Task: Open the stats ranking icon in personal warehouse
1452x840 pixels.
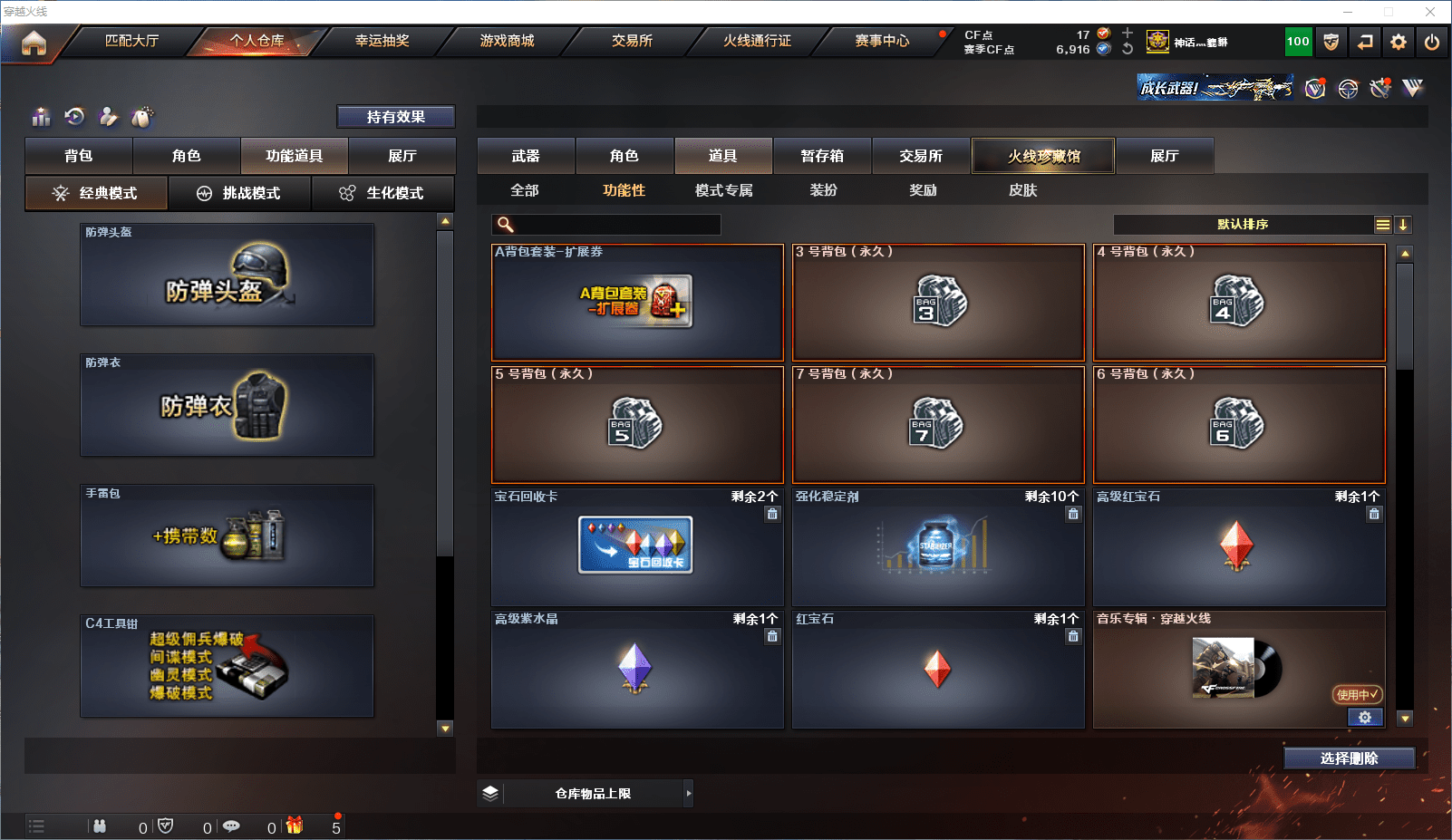Action: 41,116
